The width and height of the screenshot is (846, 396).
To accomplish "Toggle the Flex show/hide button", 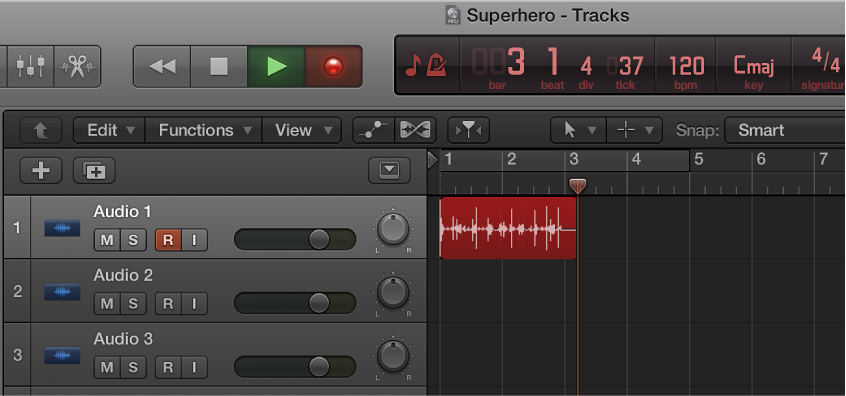I will click(414, 130).
